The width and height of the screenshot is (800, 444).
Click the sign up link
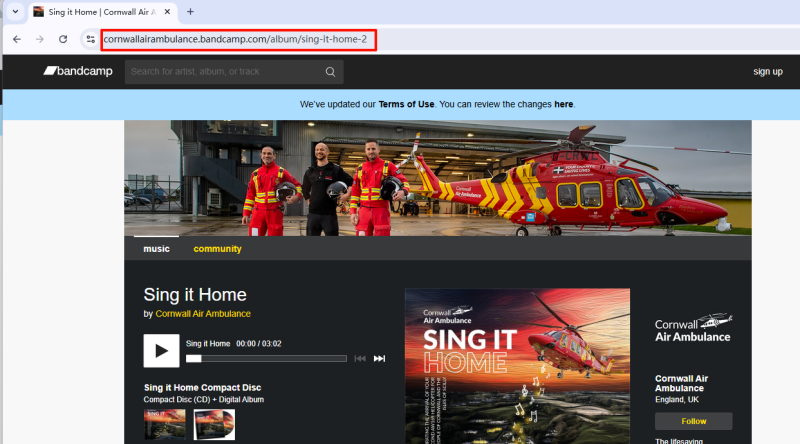pyautogui.click(x=767, y=72)
